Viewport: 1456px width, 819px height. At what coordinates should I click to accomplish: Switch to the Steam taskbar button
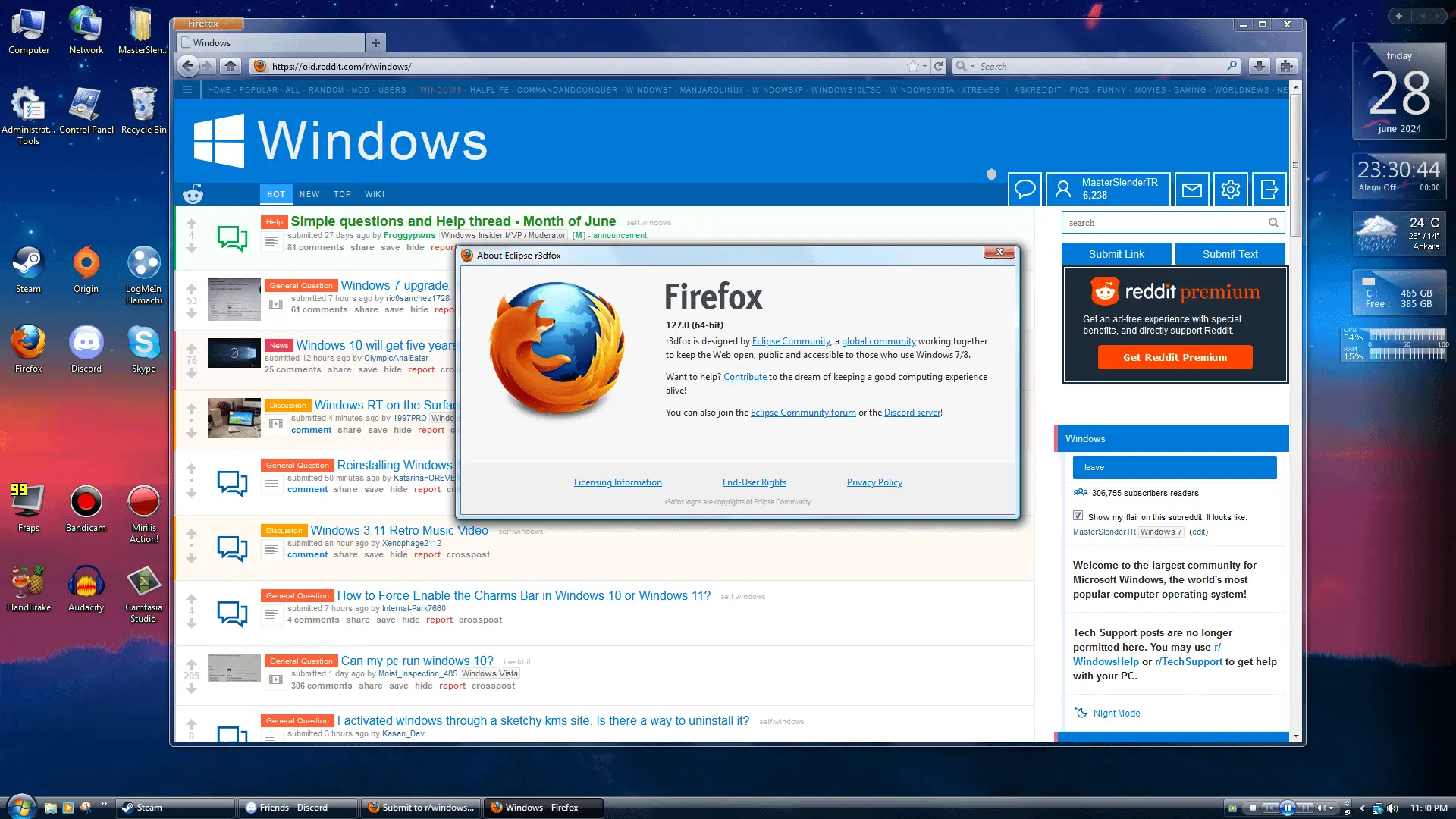point(176,808)
